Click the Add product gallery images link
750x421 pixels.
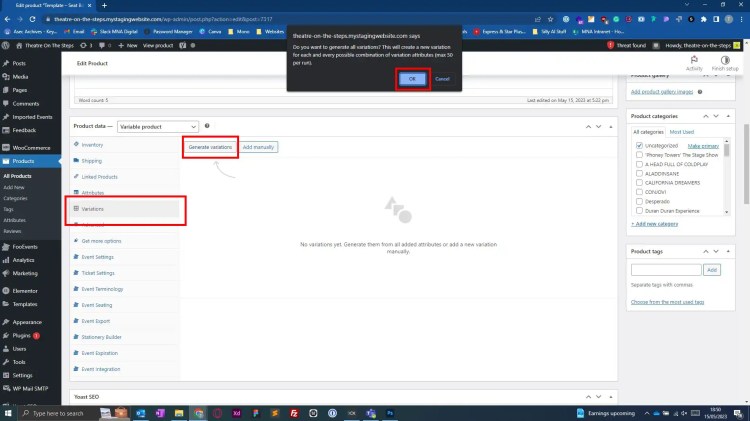(x=662, y=92)
